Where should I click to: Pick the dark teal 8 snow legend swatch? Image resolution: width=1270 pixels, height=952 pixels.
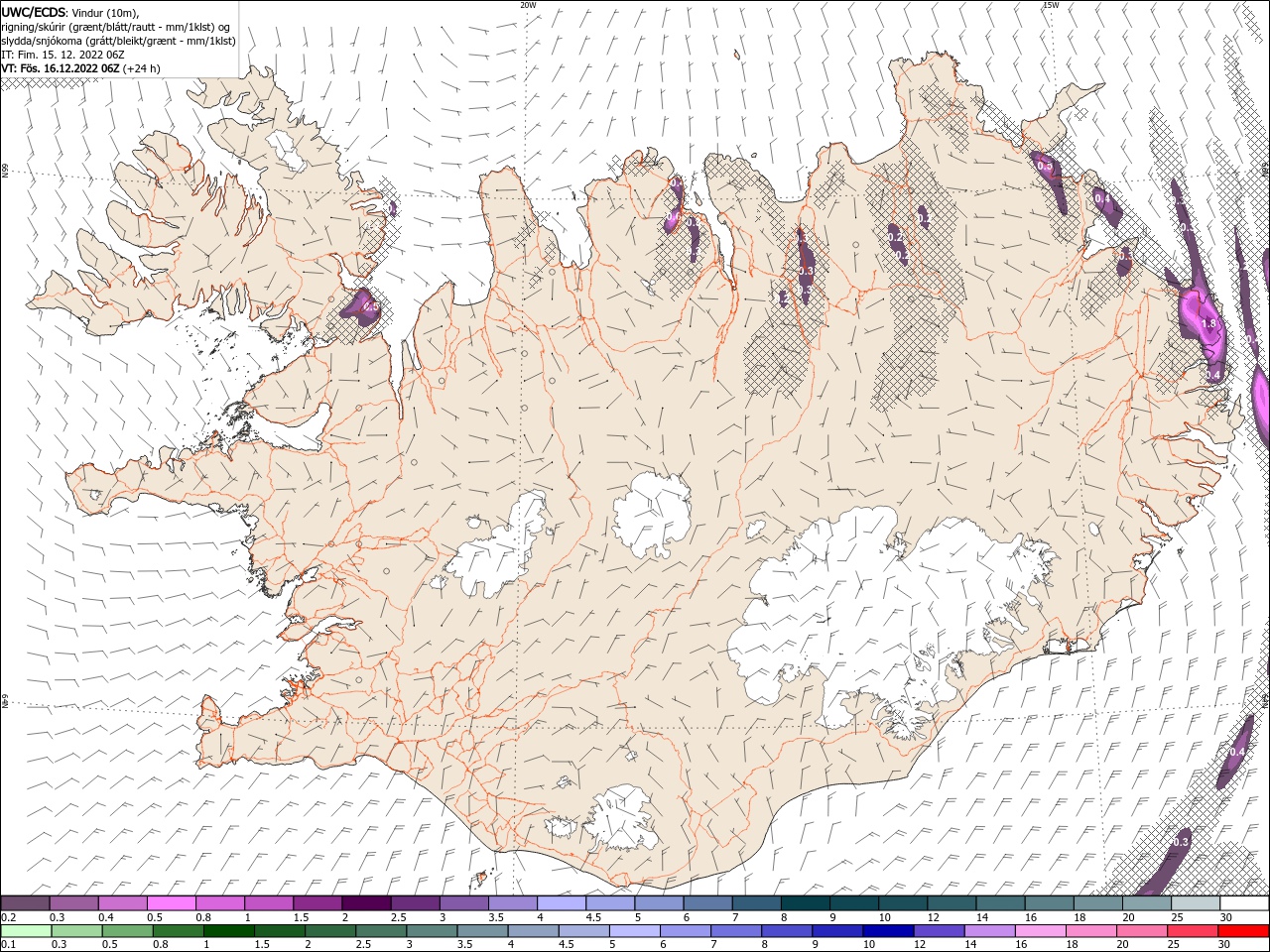point(805,903)
